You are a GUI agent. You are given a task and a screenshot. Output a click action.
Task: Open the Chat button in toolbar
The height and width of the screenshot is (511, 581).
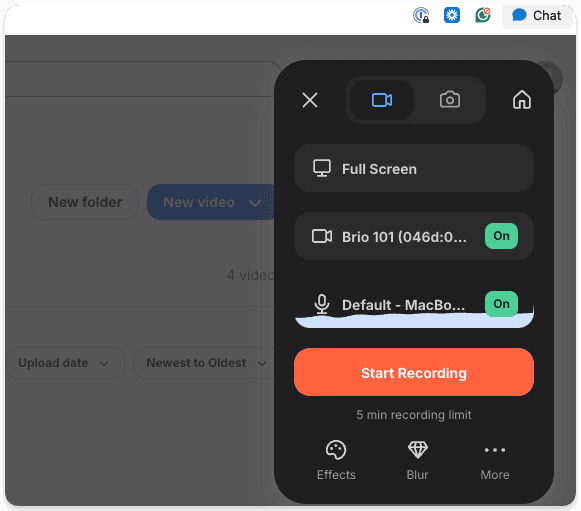click(537, 16)
